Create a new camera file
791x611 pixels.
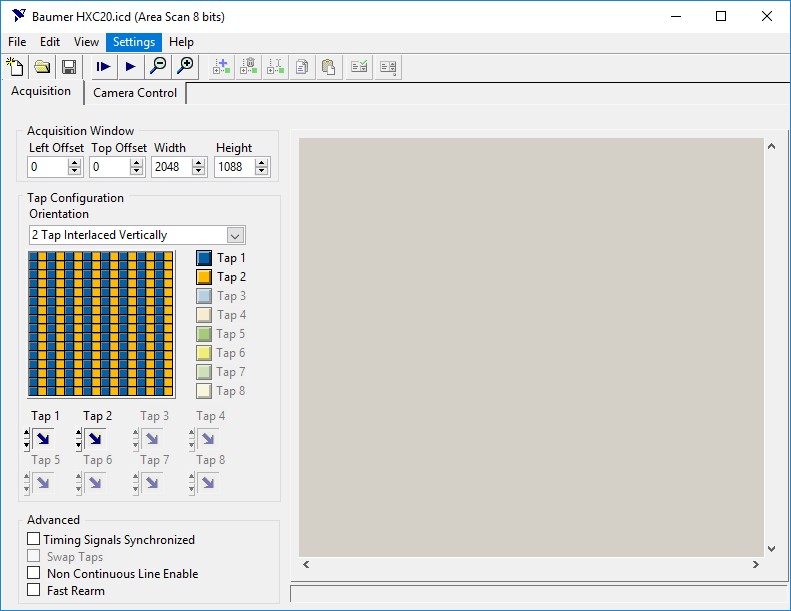15,67
